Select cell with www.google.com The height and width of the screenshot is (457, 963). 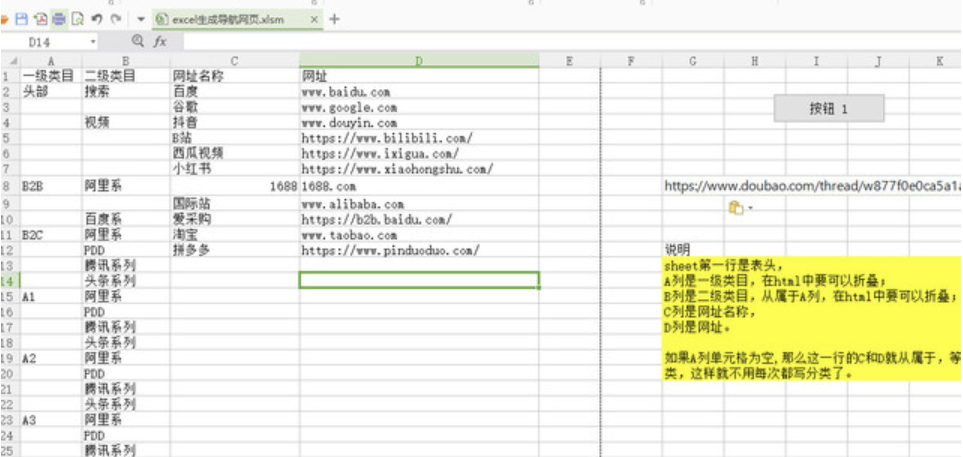pyautogui.click(x=419, y=107)
